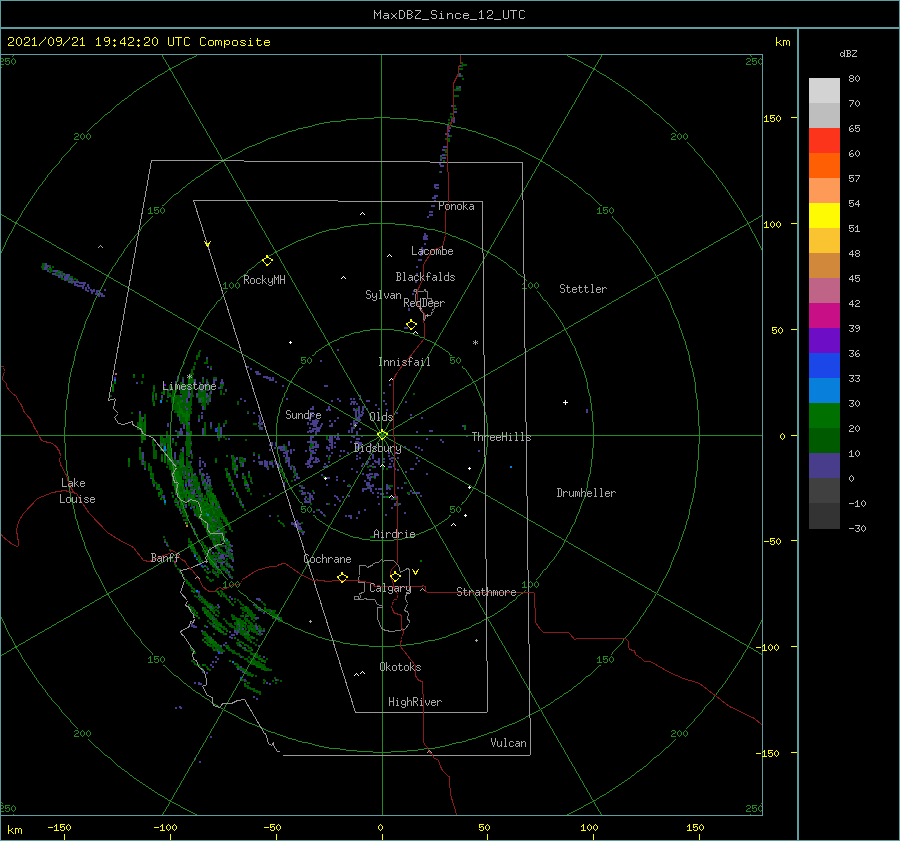The height and width of the screenshot is (841, 900).
Task: Click the white asterisk just above Limestone
Action: (189, 377)
